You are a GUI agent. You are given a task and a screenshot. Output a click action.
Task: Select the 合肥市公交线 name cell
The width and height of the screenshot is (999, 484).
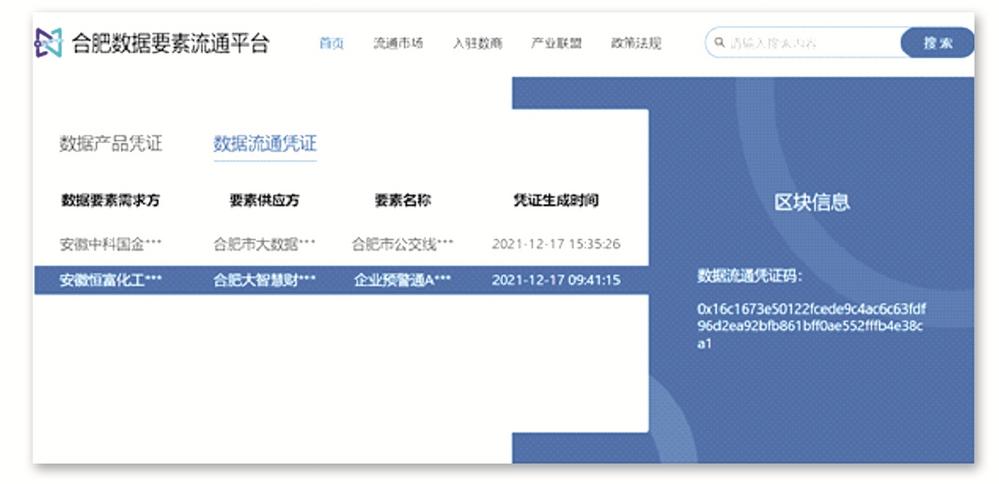pyautogui.click(x=403, y=244)
